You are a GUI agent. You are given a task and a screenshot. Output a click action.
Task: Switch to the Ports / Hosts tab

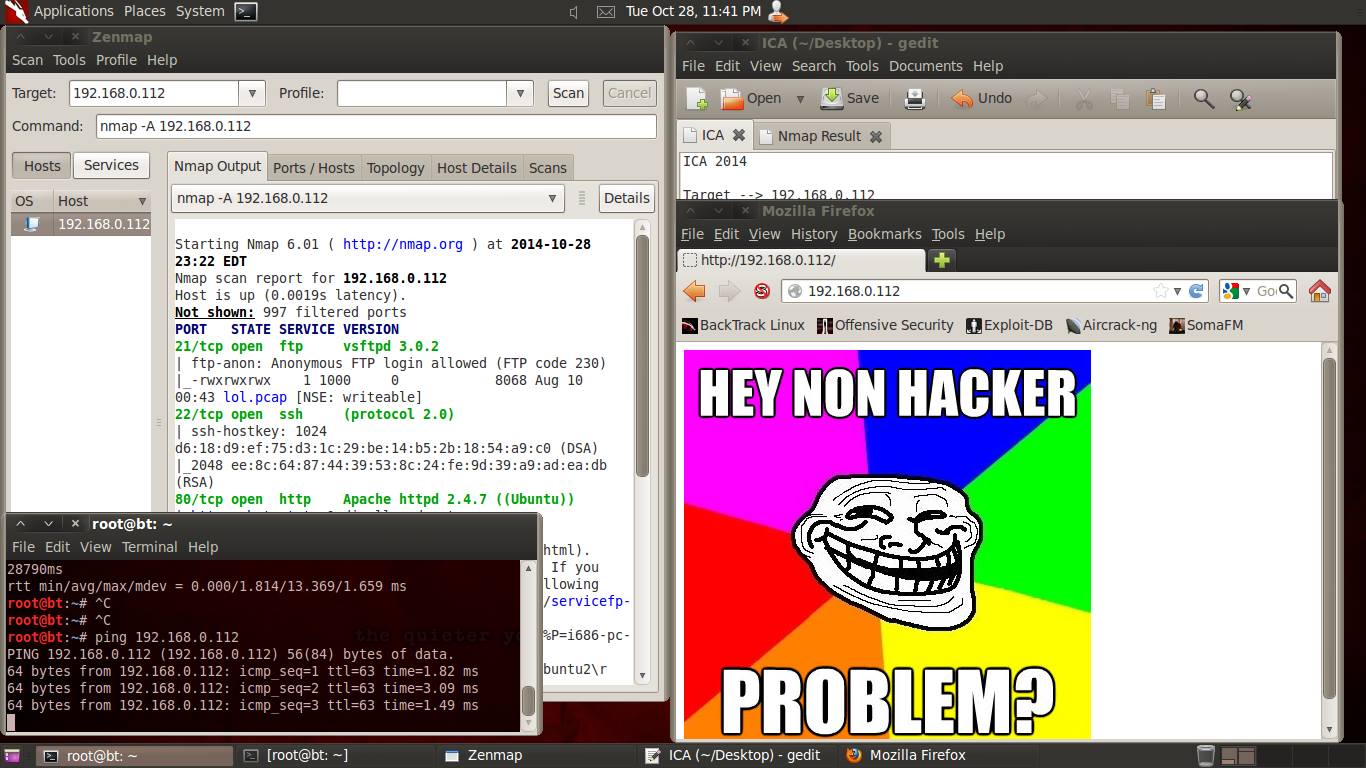(313, 168)
